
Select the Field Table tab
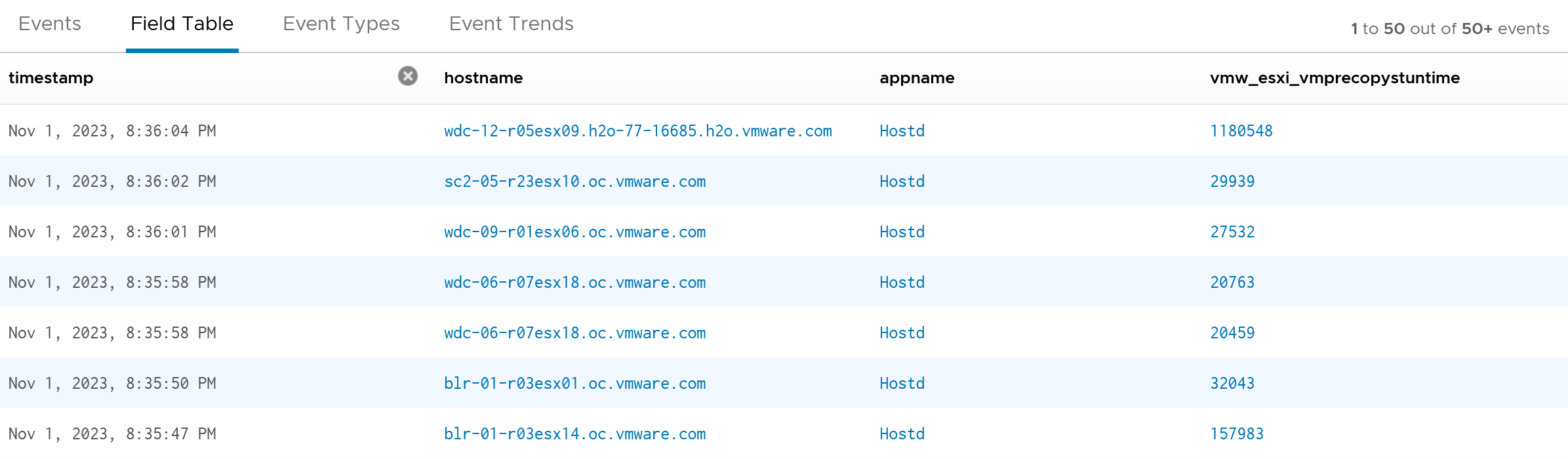[x=182, y=24]
